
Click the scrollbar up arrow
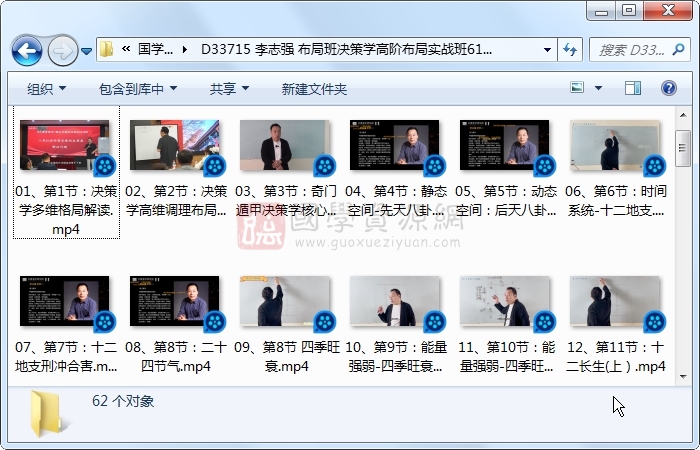pyautogui.click(x=683, y=115)
